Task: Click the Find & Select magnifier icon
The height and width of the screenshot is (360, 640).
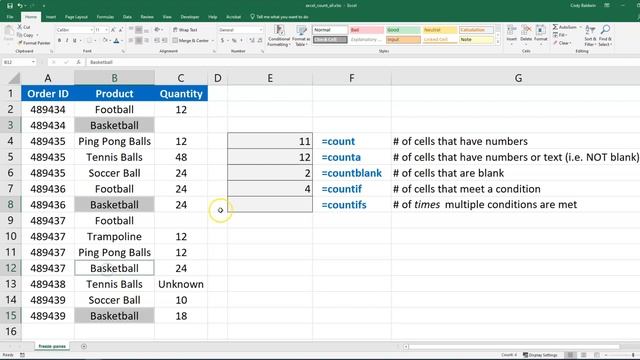Action: (605, 30)
